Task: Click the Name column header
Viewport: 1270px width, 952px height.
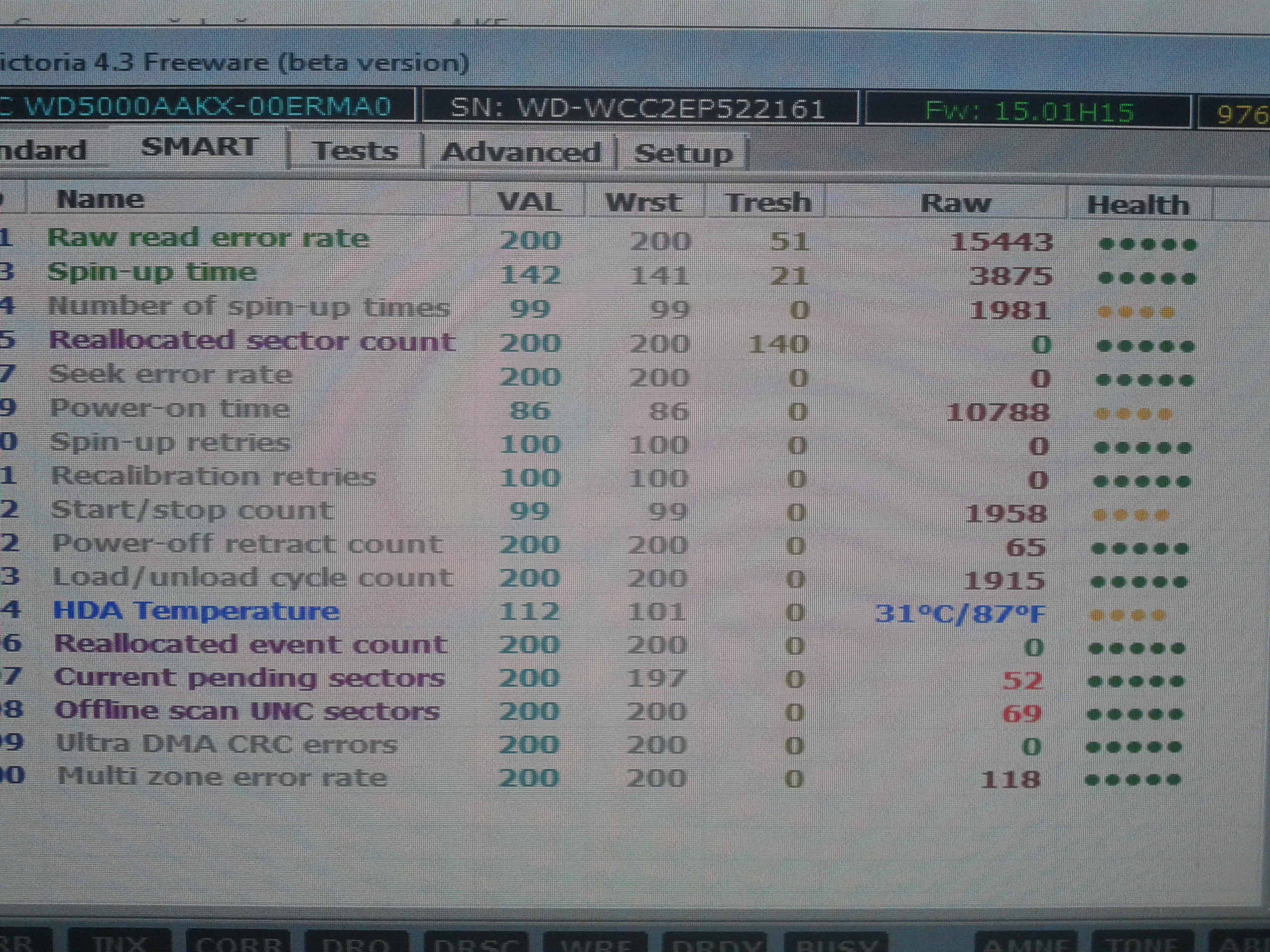Action: (x=100, y=200)
